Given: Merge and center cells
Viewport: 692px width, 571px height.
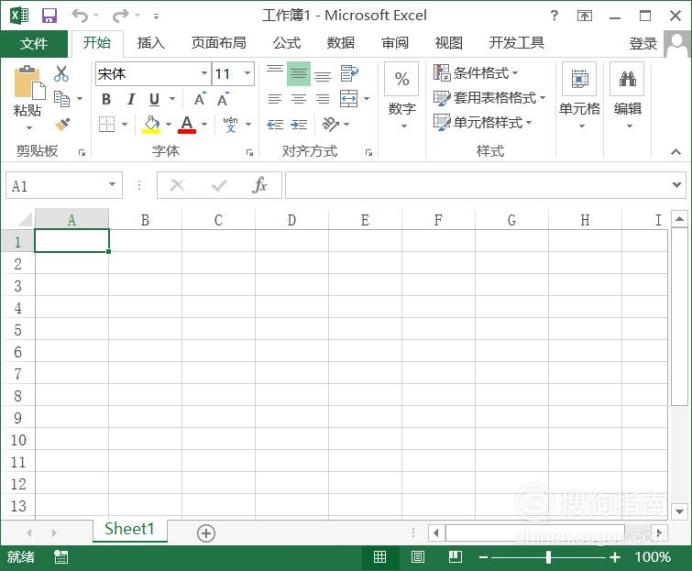Looking at the screenshot, I should pos(349,99).
